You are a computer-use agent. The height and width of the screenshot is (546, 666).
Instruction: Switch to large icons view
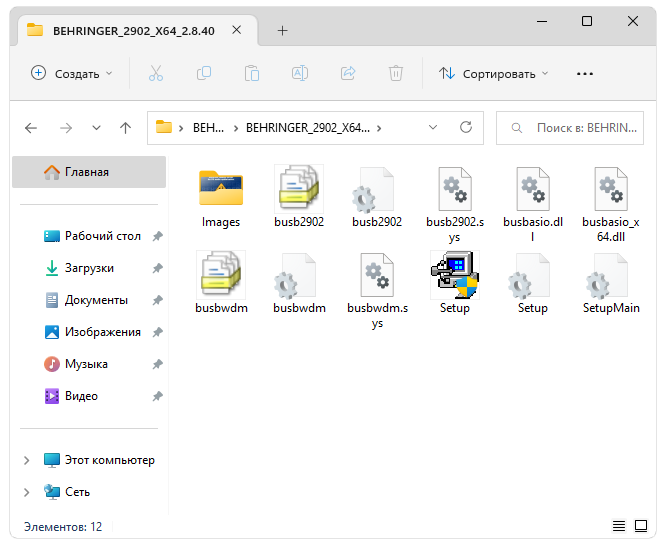pyautogui.click(x=641, y=526)
